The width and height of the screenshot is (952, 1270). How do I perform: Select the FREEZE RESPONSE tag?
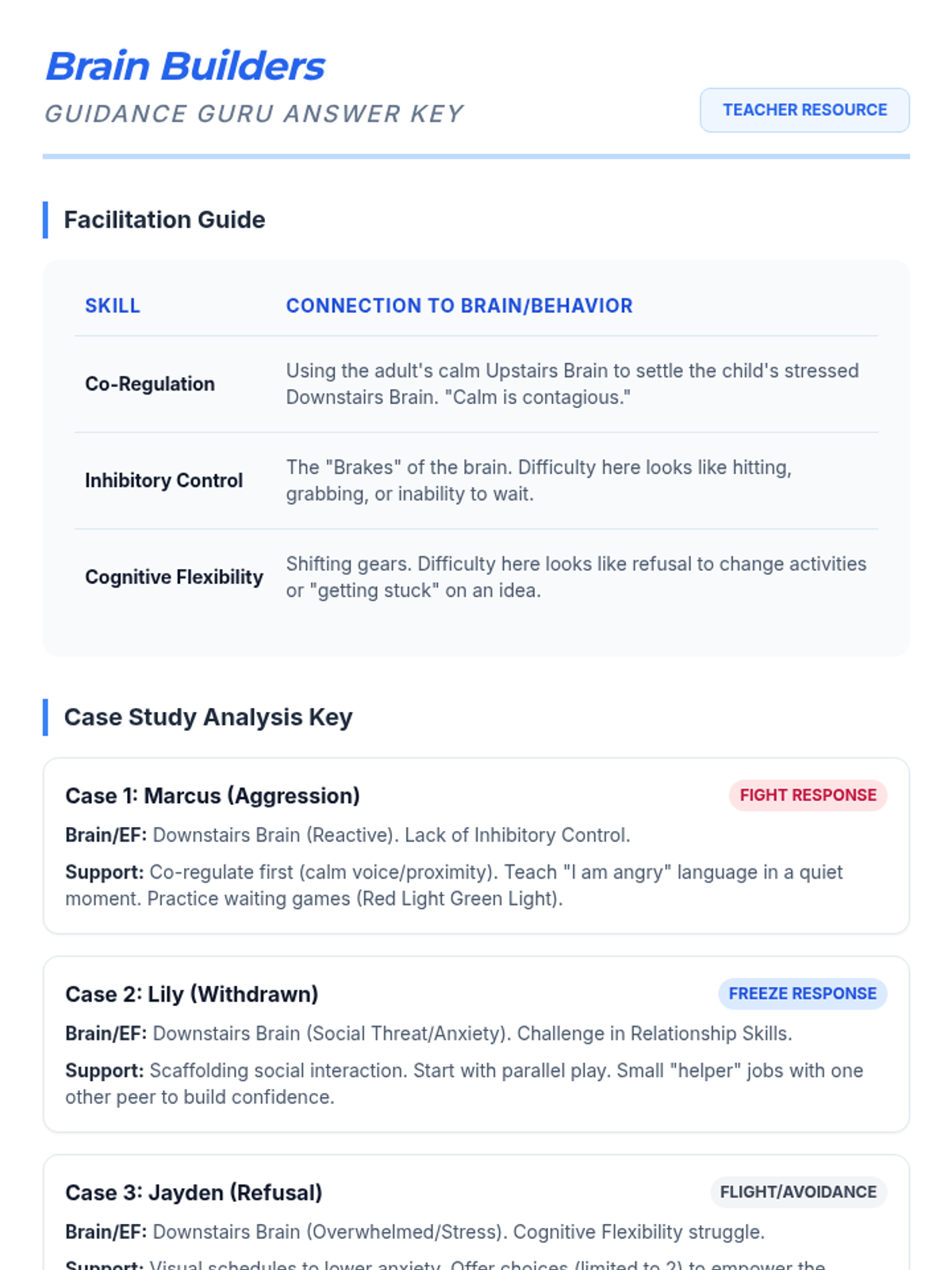[x=802, y=994]
